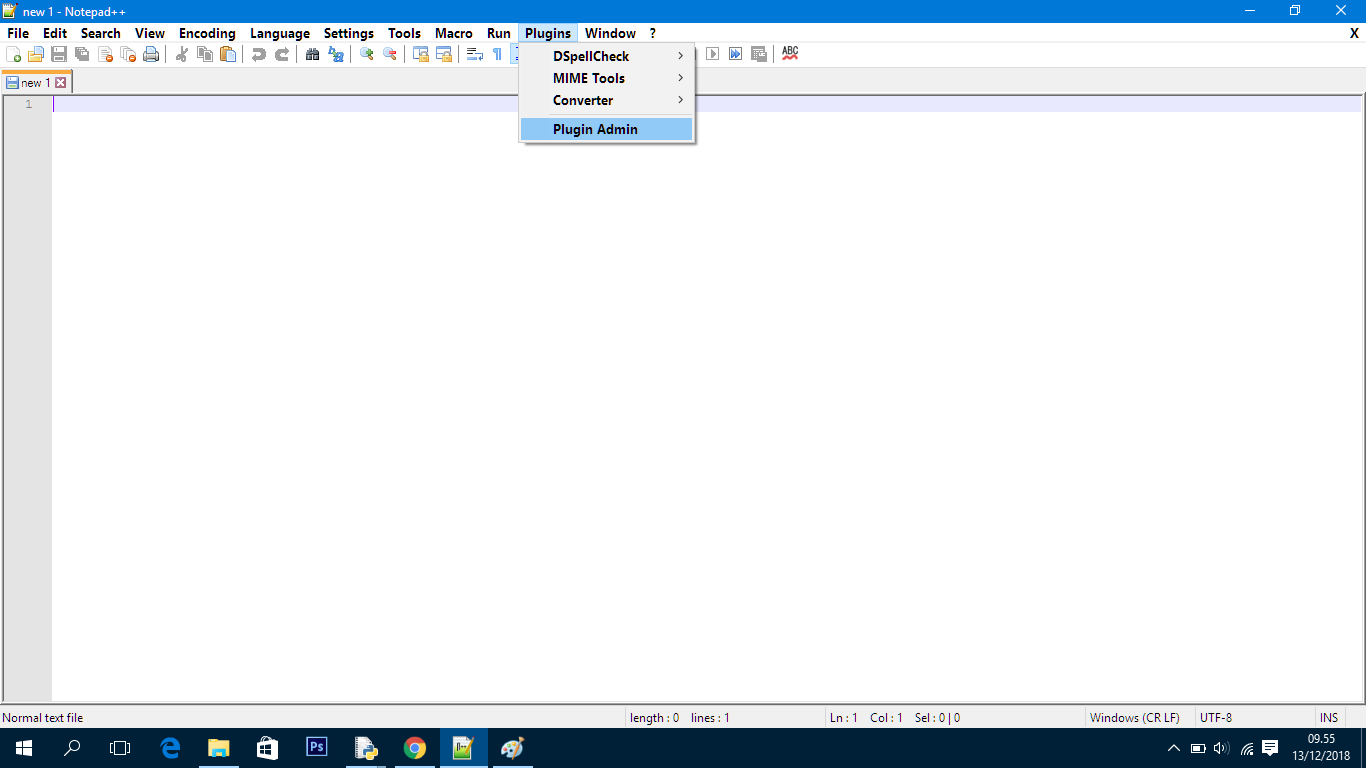Open the Edit menu

(x=55, y=33)
